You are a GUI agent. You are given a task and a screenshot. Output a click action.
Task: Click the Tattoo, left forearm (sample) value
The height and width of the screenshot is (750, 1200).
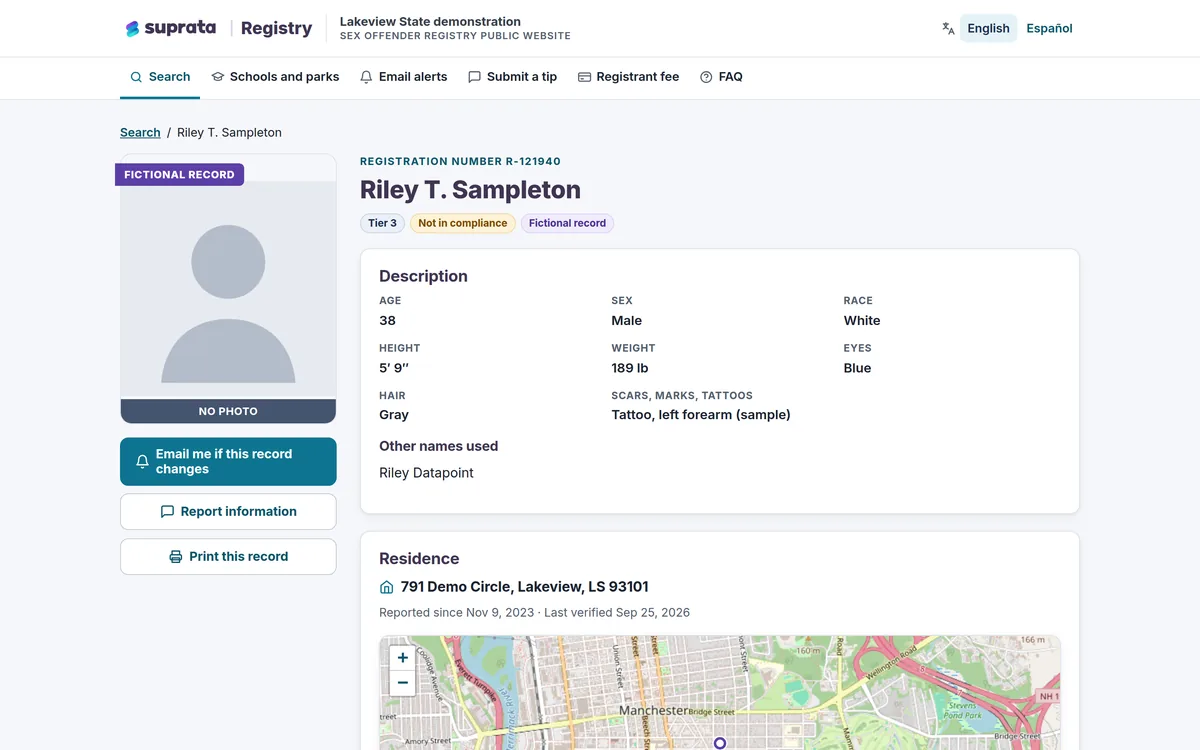pos(701,415)
